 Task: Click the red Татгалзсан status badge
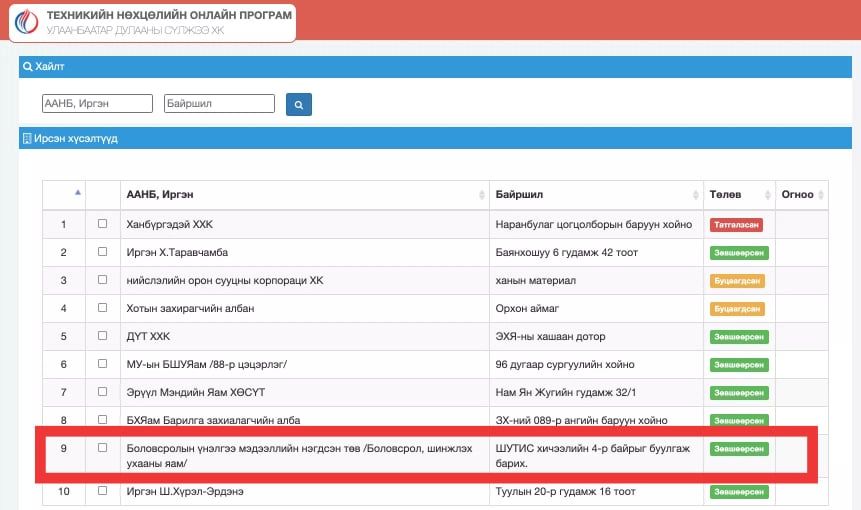737,225
